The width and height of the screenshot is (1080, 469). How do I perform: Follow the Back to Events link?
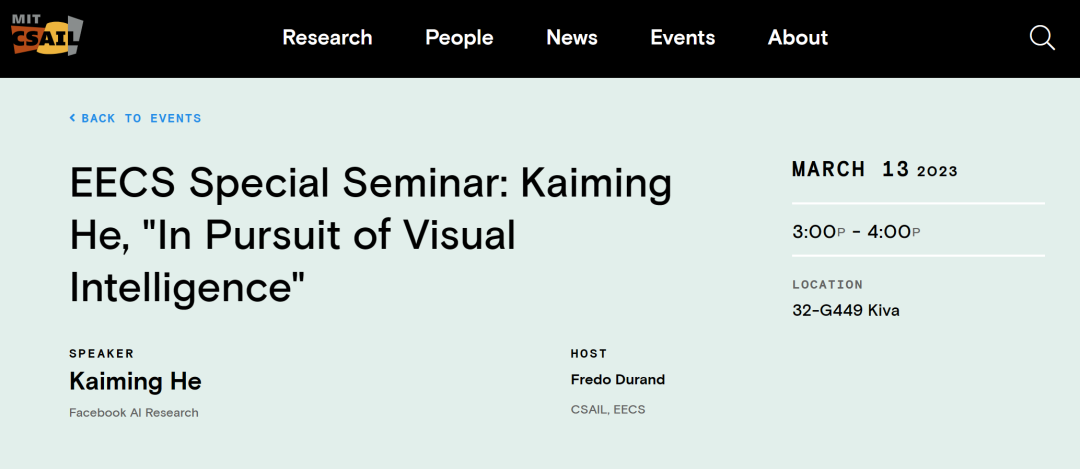[x=135, y=118]
